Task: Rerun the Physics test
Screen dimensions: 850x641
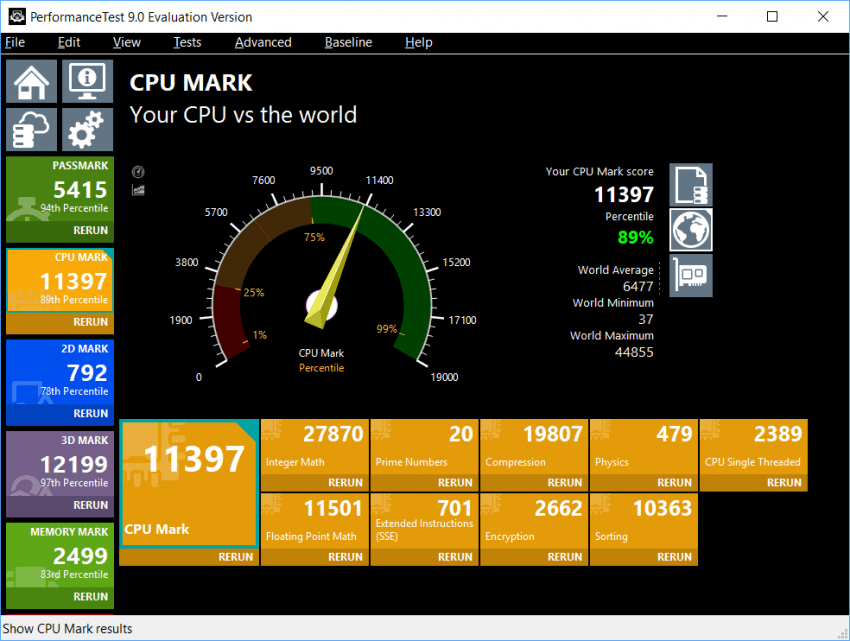Action: click(643, 483)
